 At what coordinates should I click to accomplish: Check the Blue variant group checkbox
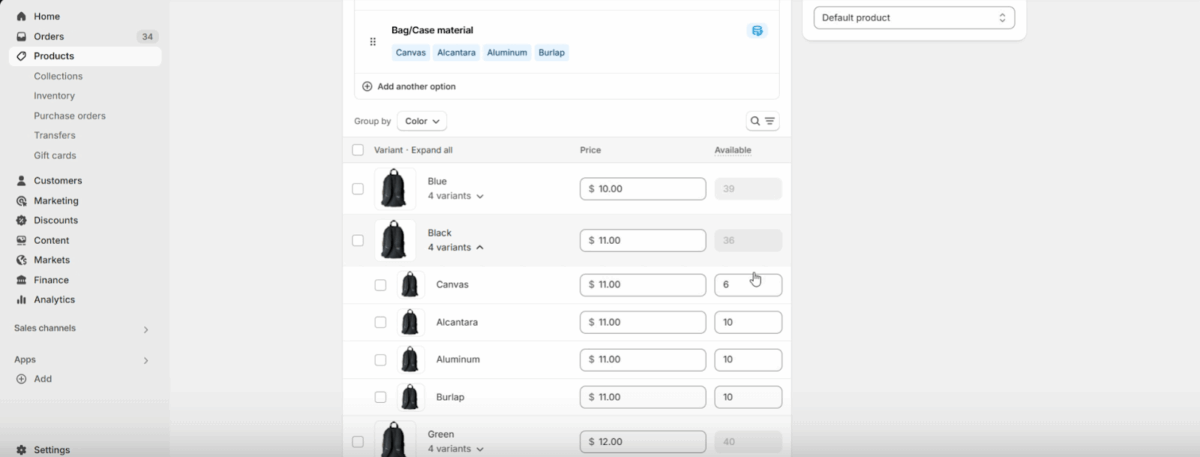point(358,189)
